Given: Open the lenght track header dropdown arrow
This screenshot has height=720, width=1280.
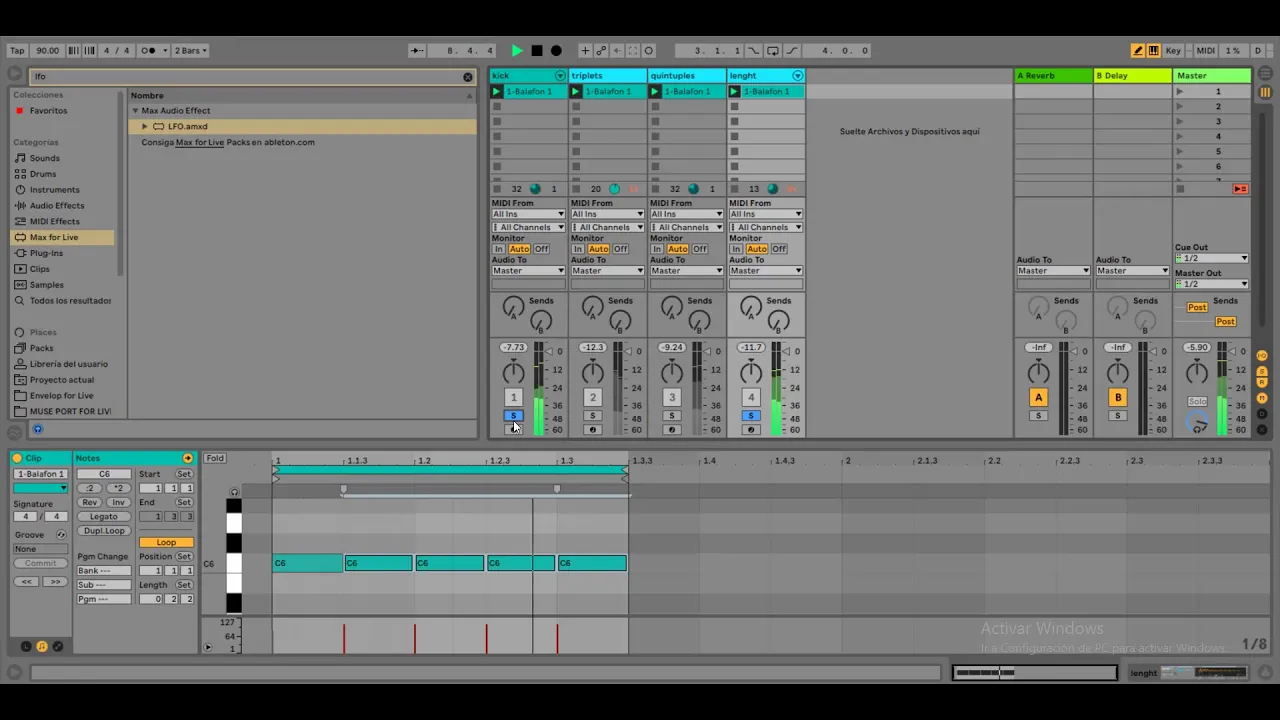Looking at the screenshot, I should (x=797, y=76).
